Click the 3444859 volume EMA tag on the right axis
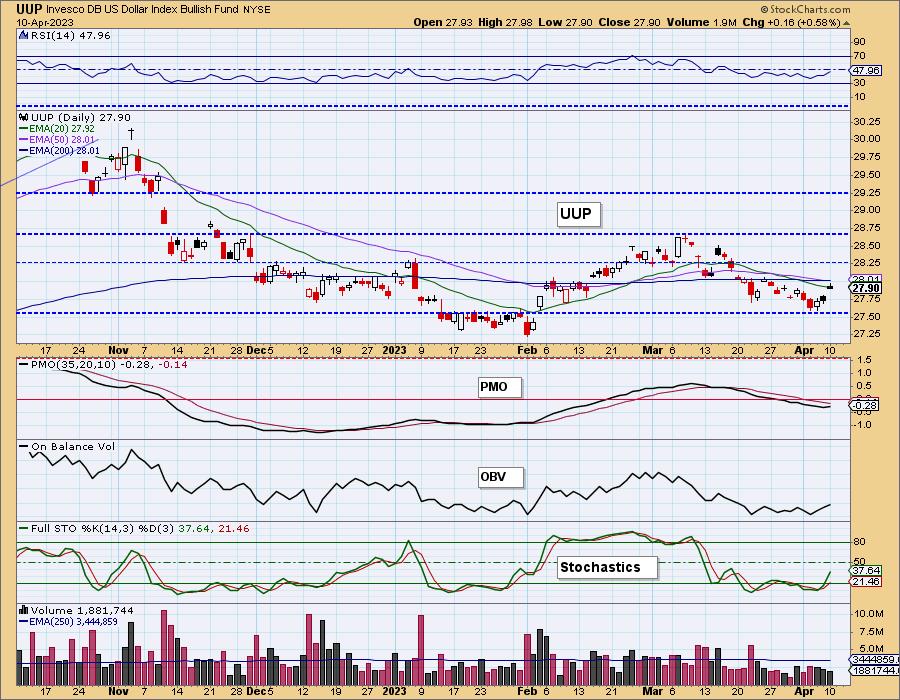 874,660
